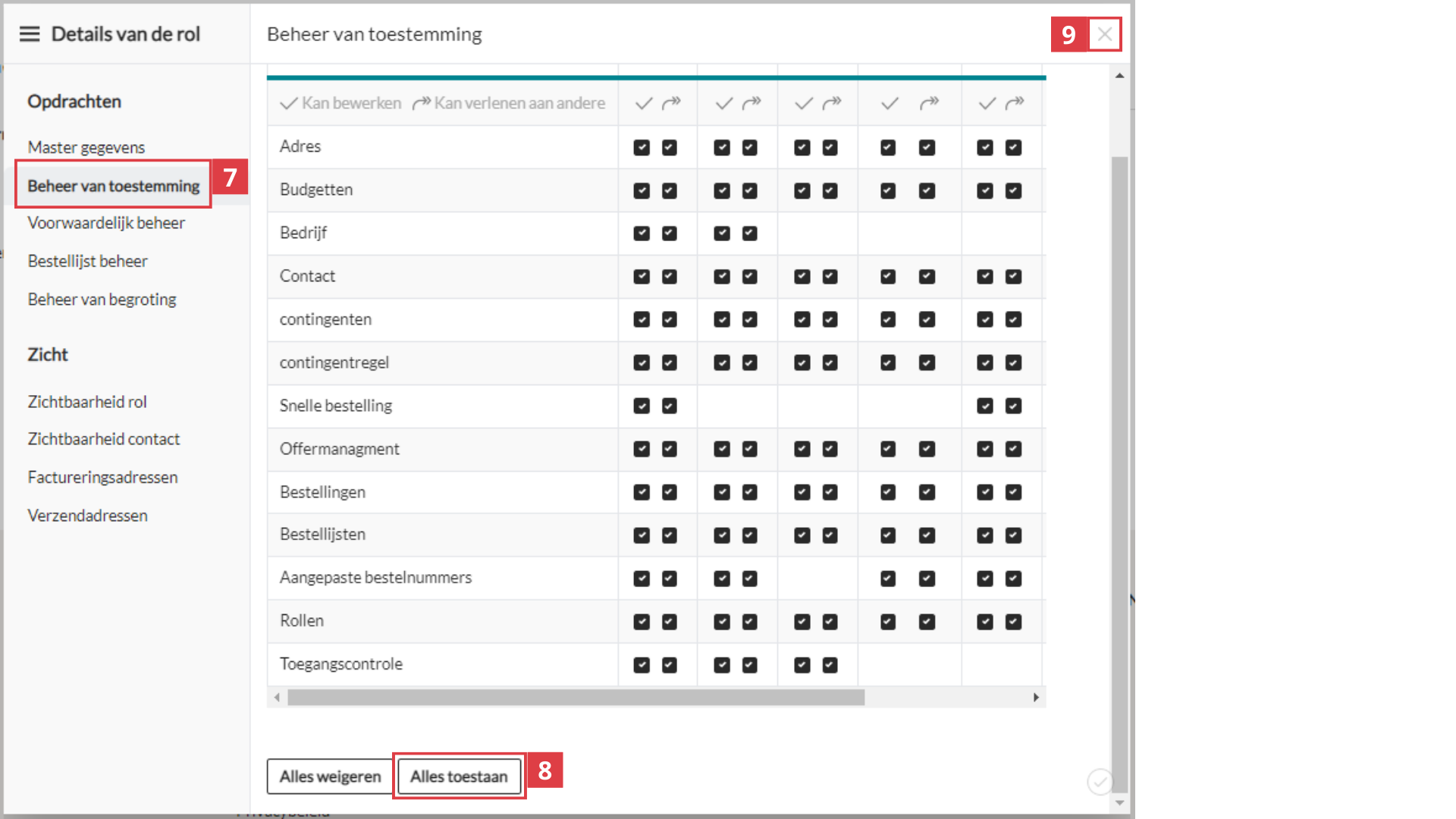Screen dimensions: 1456x819
Task: Click the second column's edit checkmark header icon
Action: (724, 103)
